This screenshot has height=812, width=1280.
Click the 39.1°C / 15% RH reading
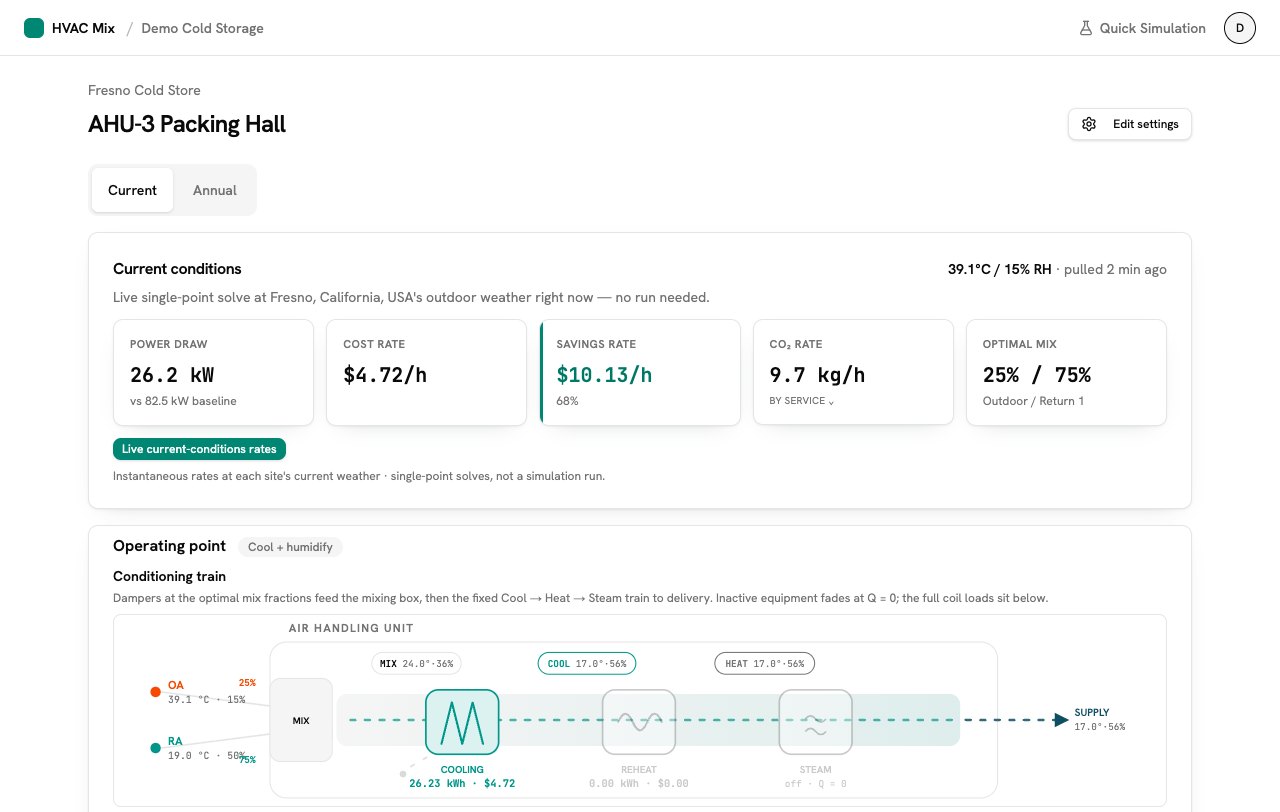click(x=999, y=269)
